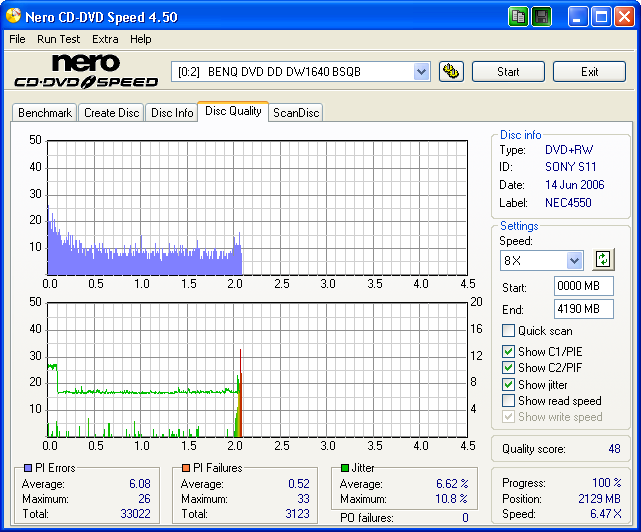Viewport: 641px width, 532px height.
Task: Switch to the ScanDisc tab
Action: pos(296,113)
